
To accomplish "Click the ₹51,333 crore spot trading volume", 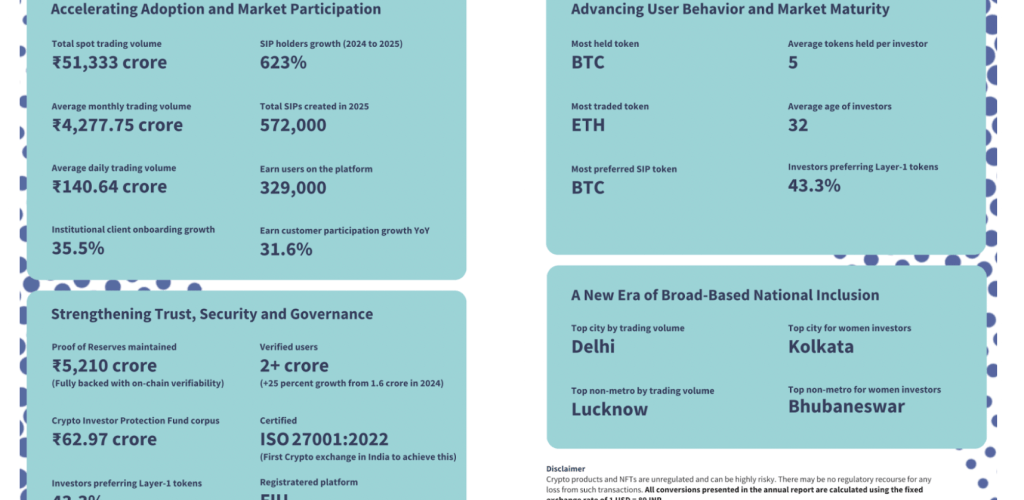I will coord(109,63).
